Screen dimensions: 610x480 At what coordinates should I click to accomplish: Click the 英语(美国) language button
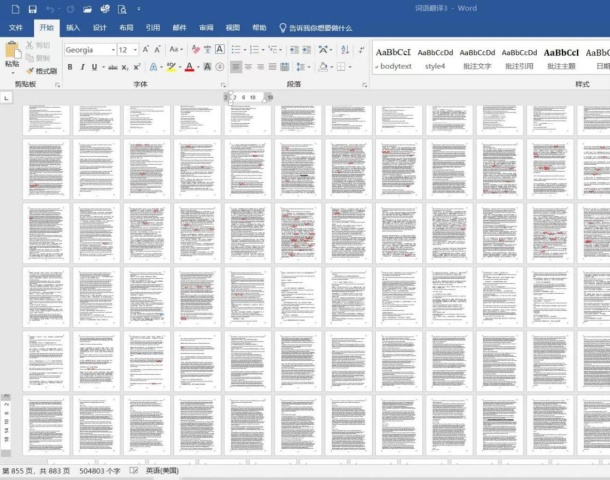[162, 470]
